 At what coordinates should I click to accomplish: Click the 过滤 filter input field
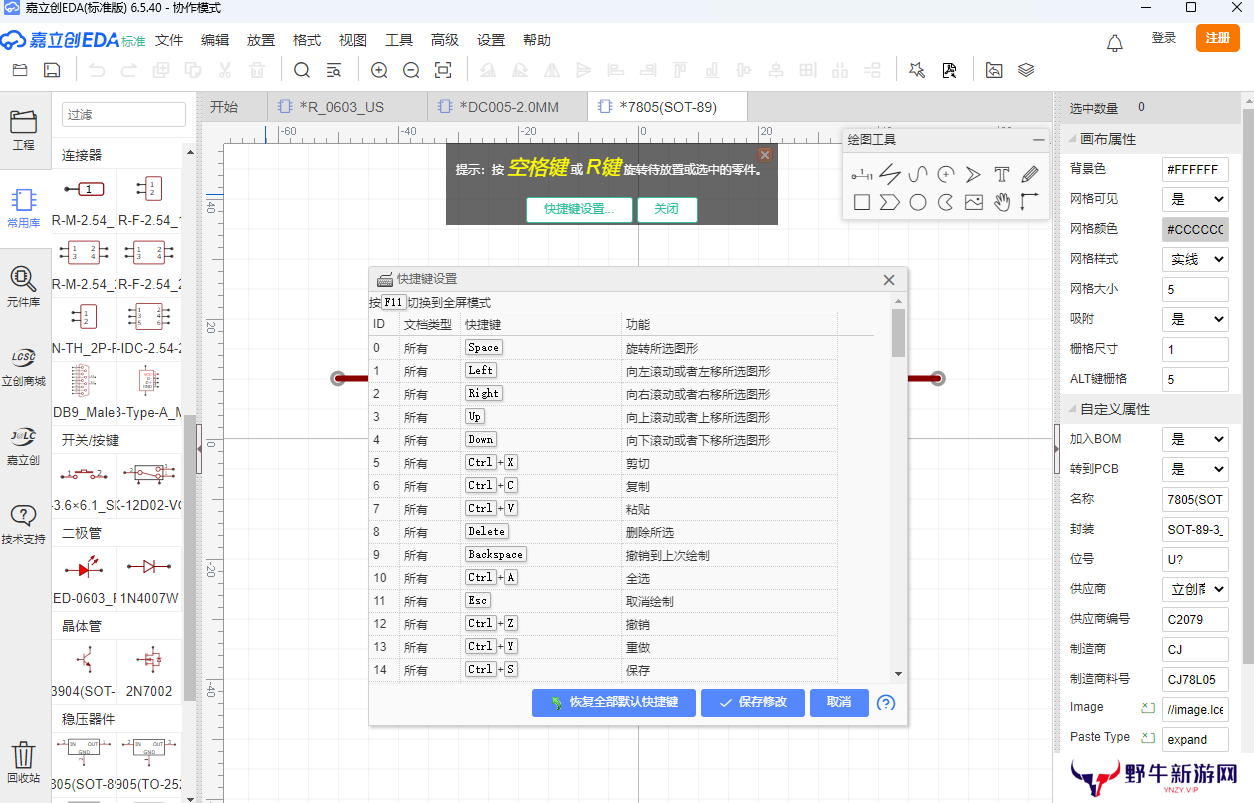[x=124, y=114]
